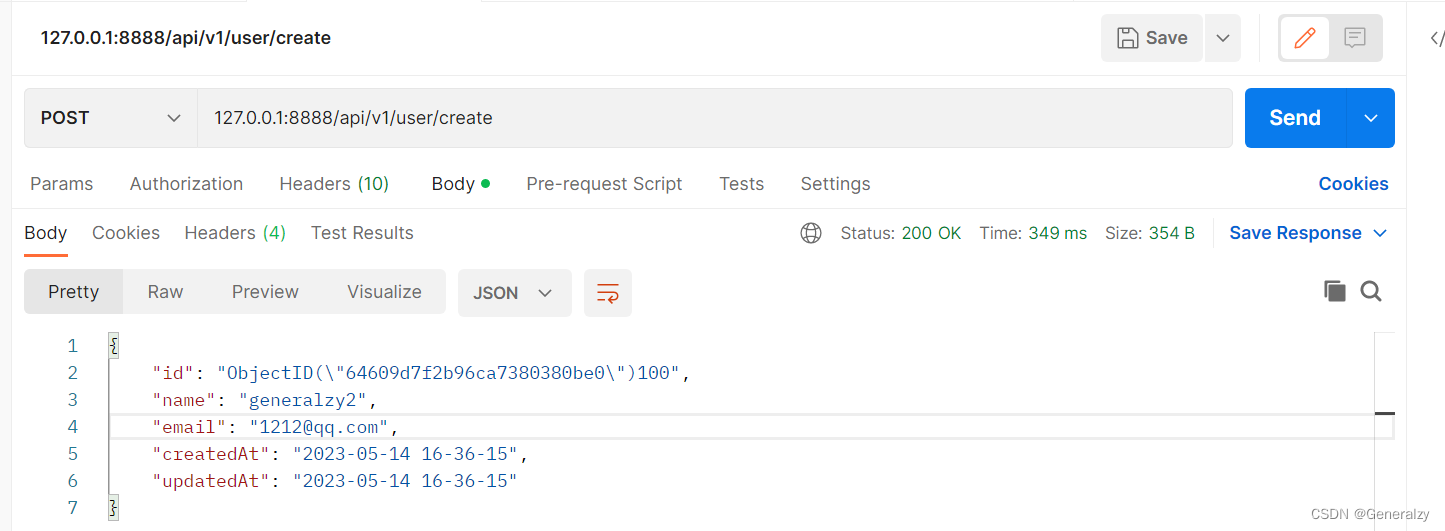Image resolution: width=1445 pixels, height=531 pixels.
Task: Open the Cookies link
Action: 1353,184
